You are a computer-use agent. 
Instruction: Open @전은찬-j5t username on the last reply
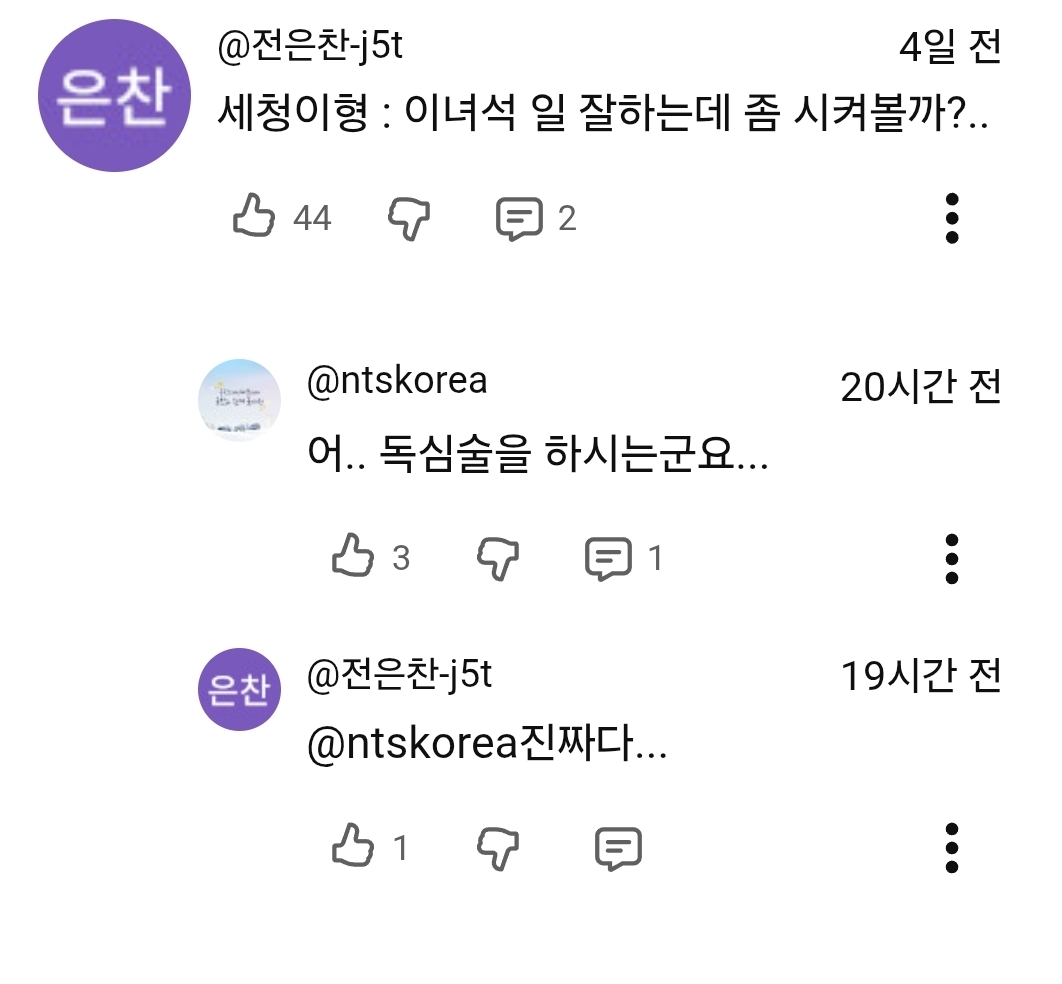pos(399,675)
